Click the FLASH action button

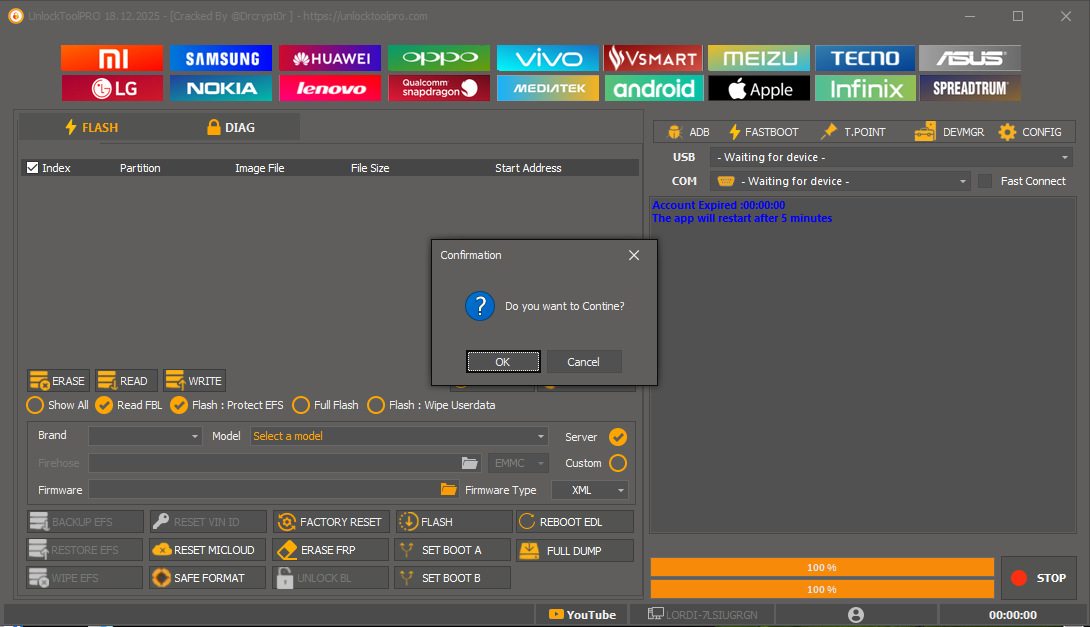pos(453,522)
